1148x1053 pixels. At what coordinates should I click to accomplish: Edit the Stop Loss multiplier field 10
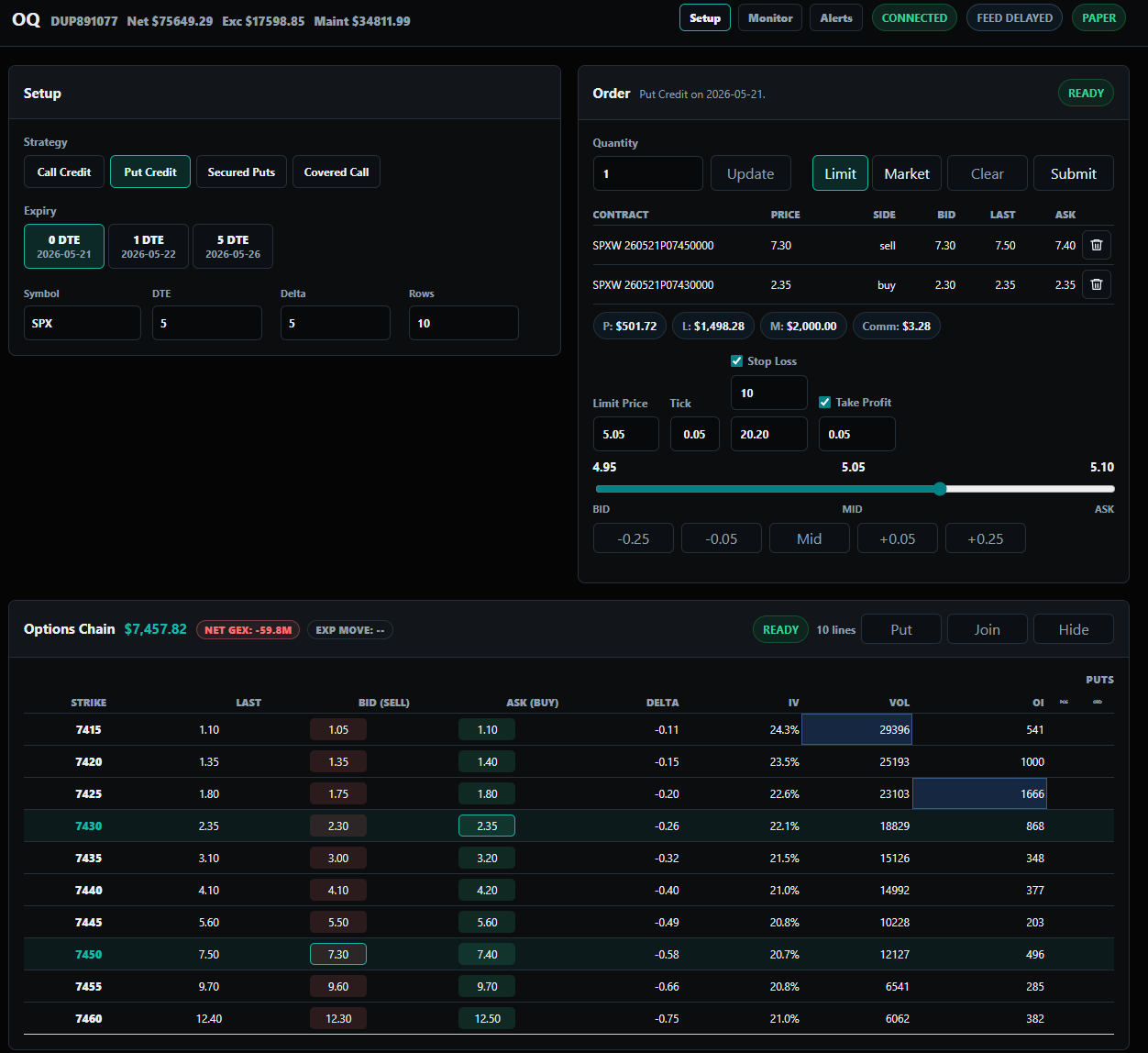click(x=769, y=393)
